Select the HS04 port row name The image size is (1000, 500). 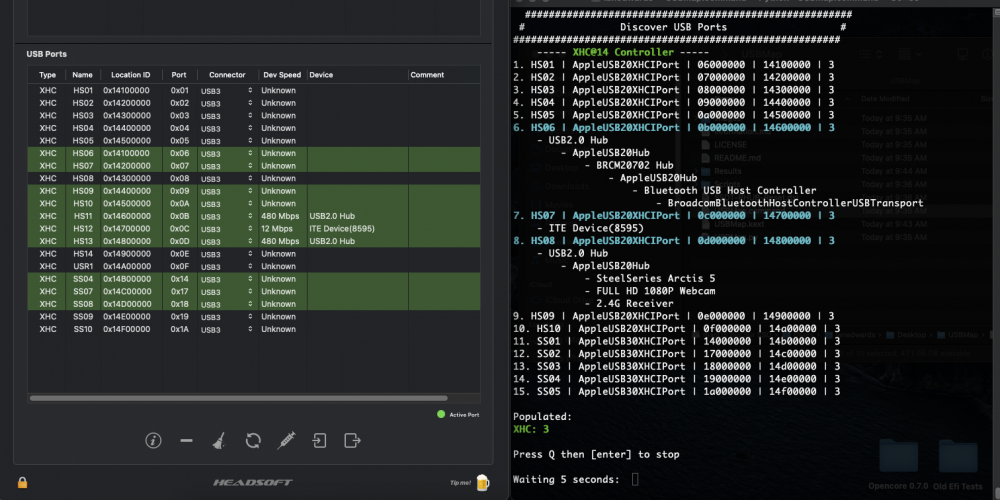point(83,128)
